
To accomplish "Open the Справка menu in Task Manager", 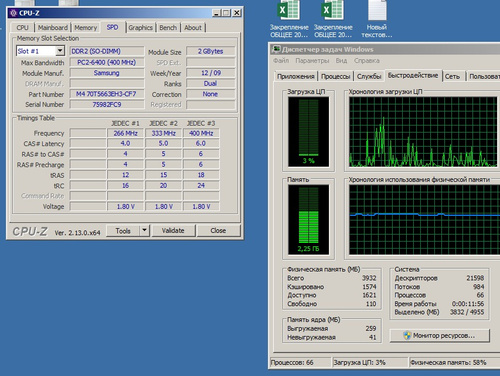I will pyautogui.click(x=367, y=61).
